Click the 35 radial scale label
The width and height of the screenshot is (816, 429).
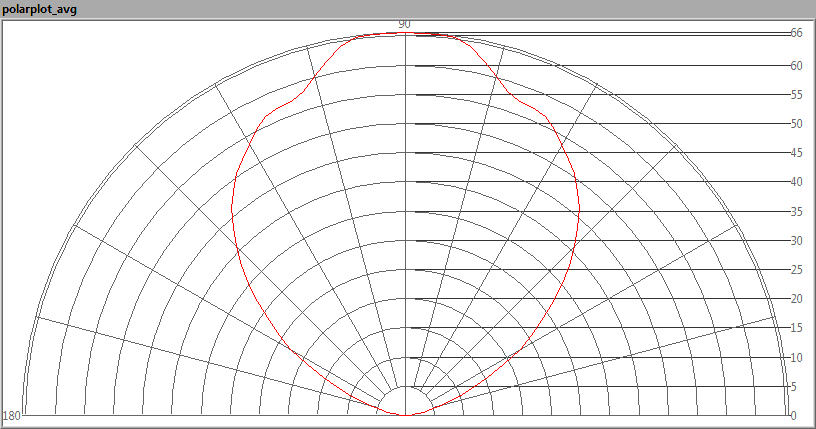pos(796,212)
